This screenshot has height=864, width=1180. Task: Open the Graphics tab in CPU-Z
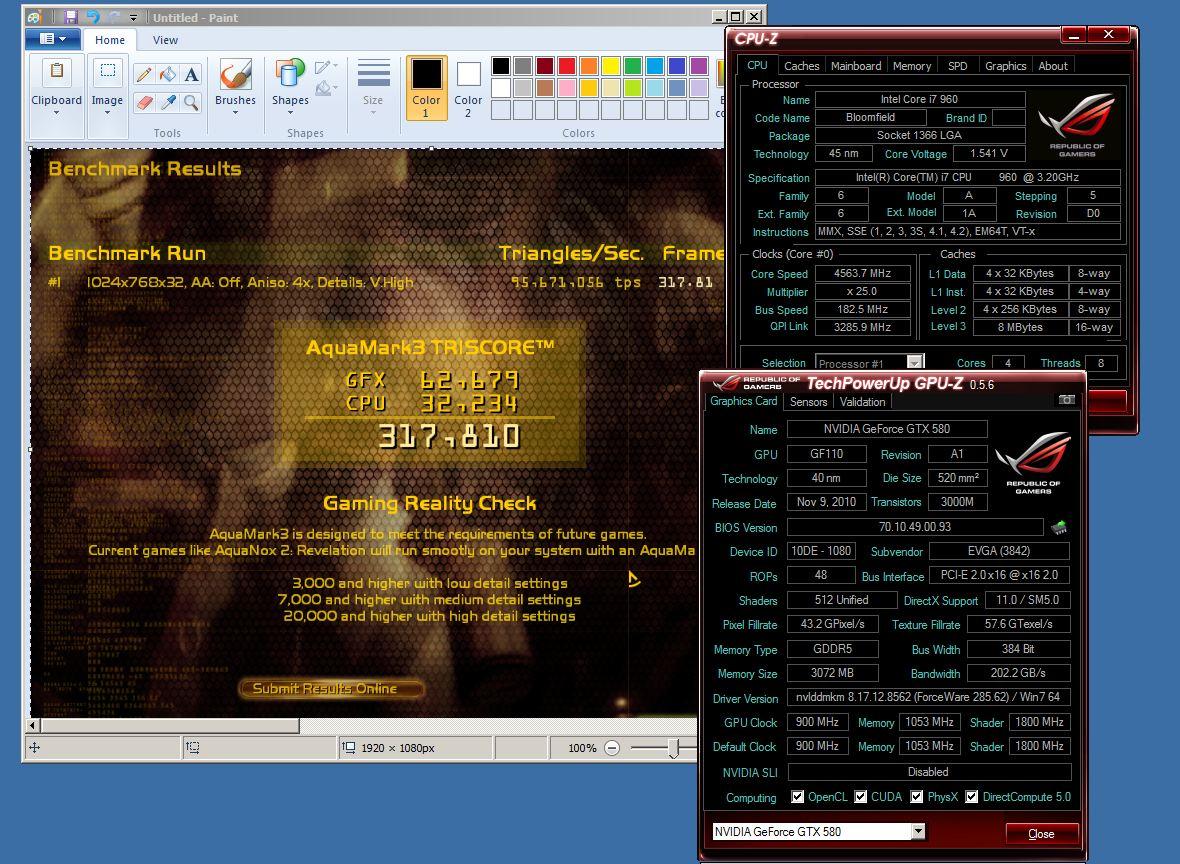pyautogui.click(x=1005, y=65)
